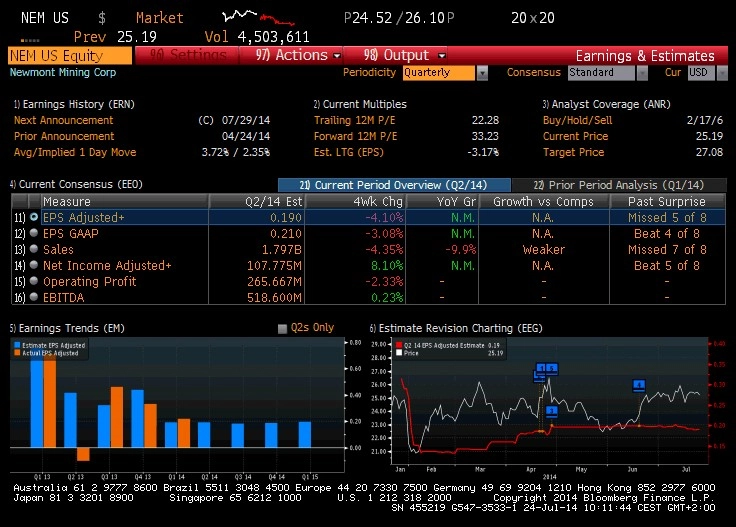Click the Q2/14 Est column header
The image size is (736, 527).
[x=257, y=201]
